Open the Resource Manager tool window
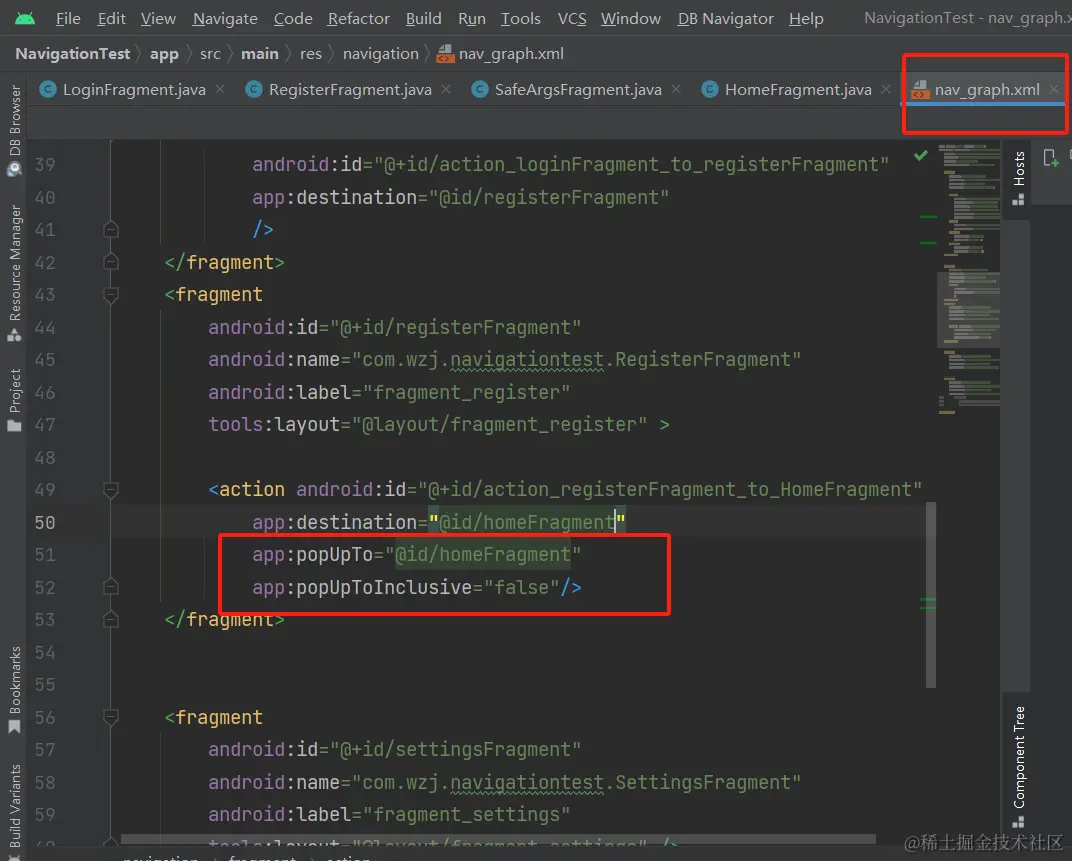The height and width of the screenshot is (861, 1072). pos(14,272)
